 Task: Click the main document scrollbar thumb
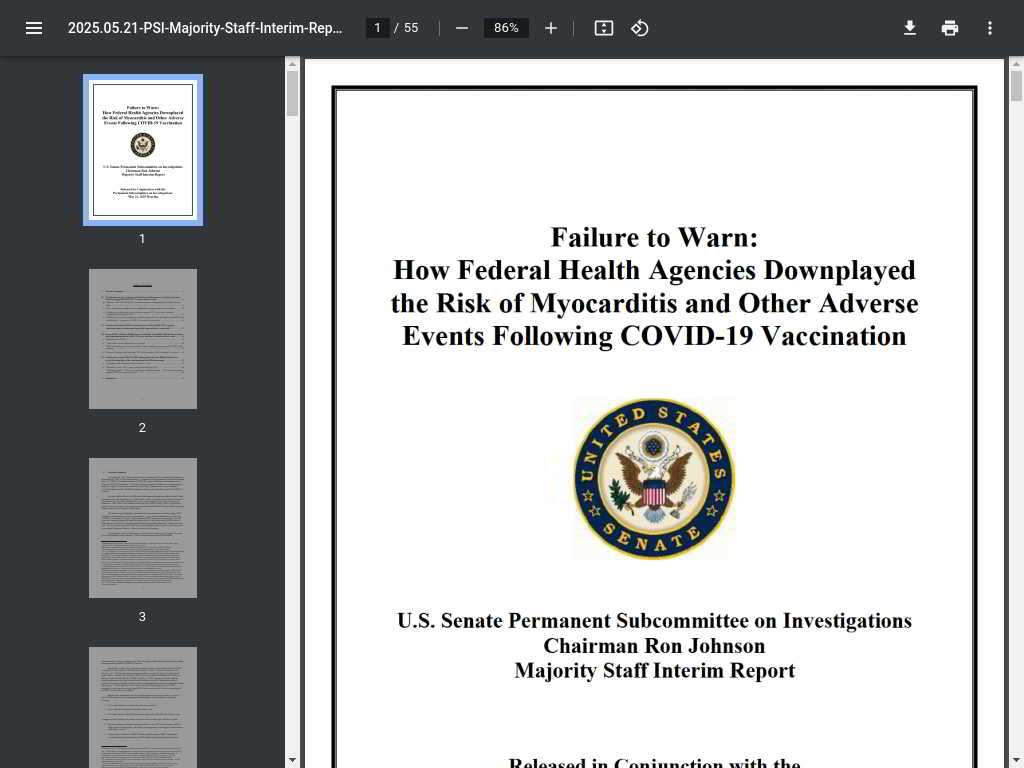[x=1016, y=86]
